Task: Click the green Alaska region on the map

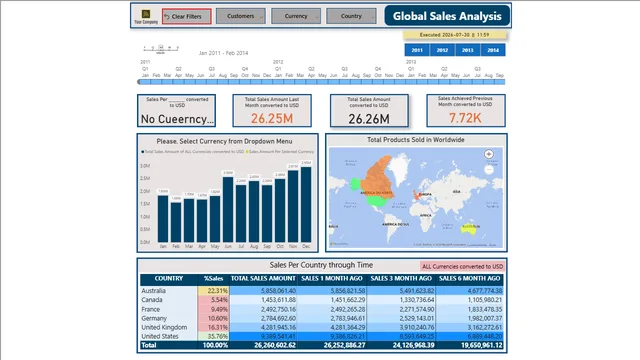Action: (356, 184)
